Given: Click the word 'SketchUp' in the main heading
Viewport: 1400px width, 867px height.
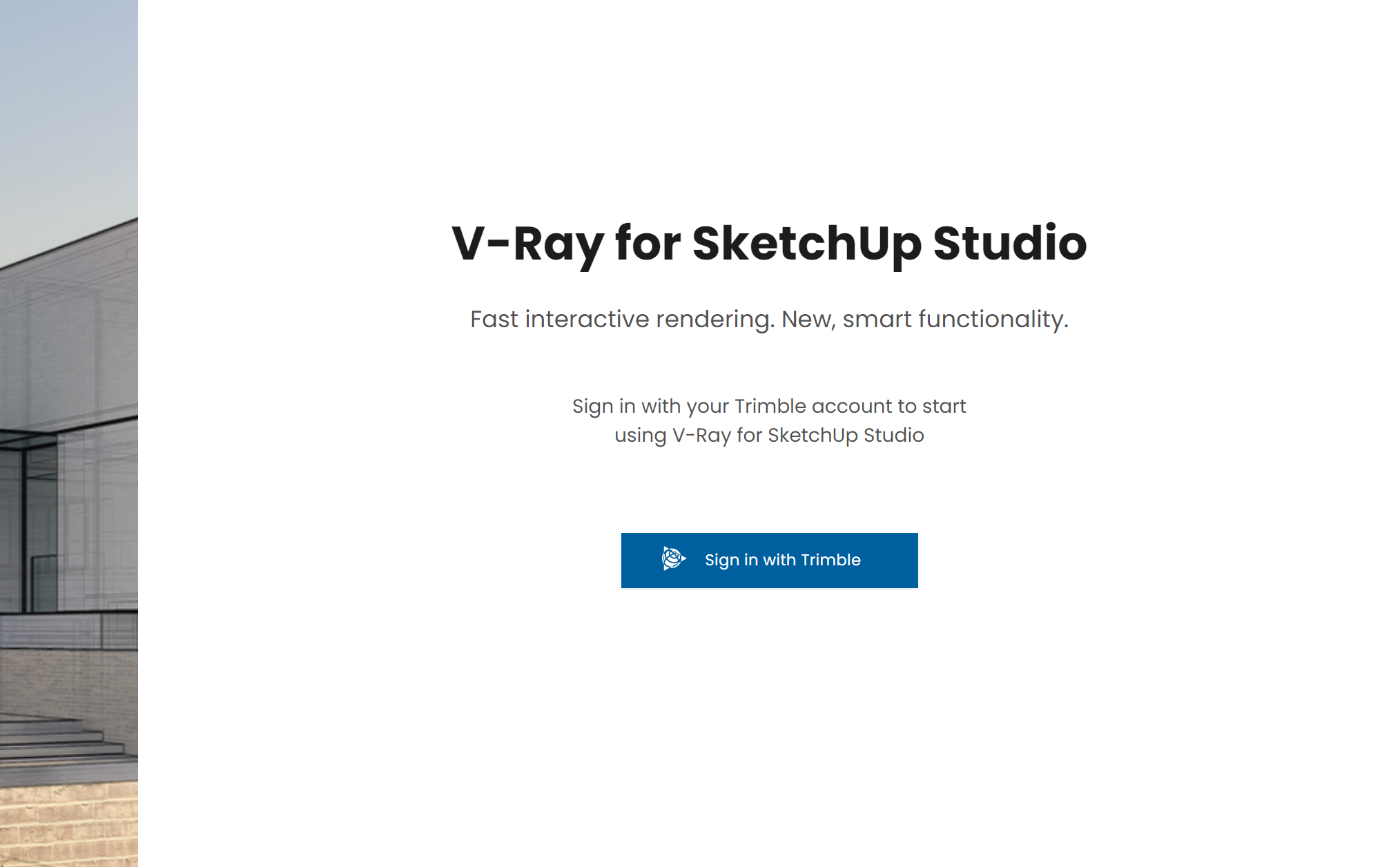Looking at the screenshot, I should click(x=806, y=244).
